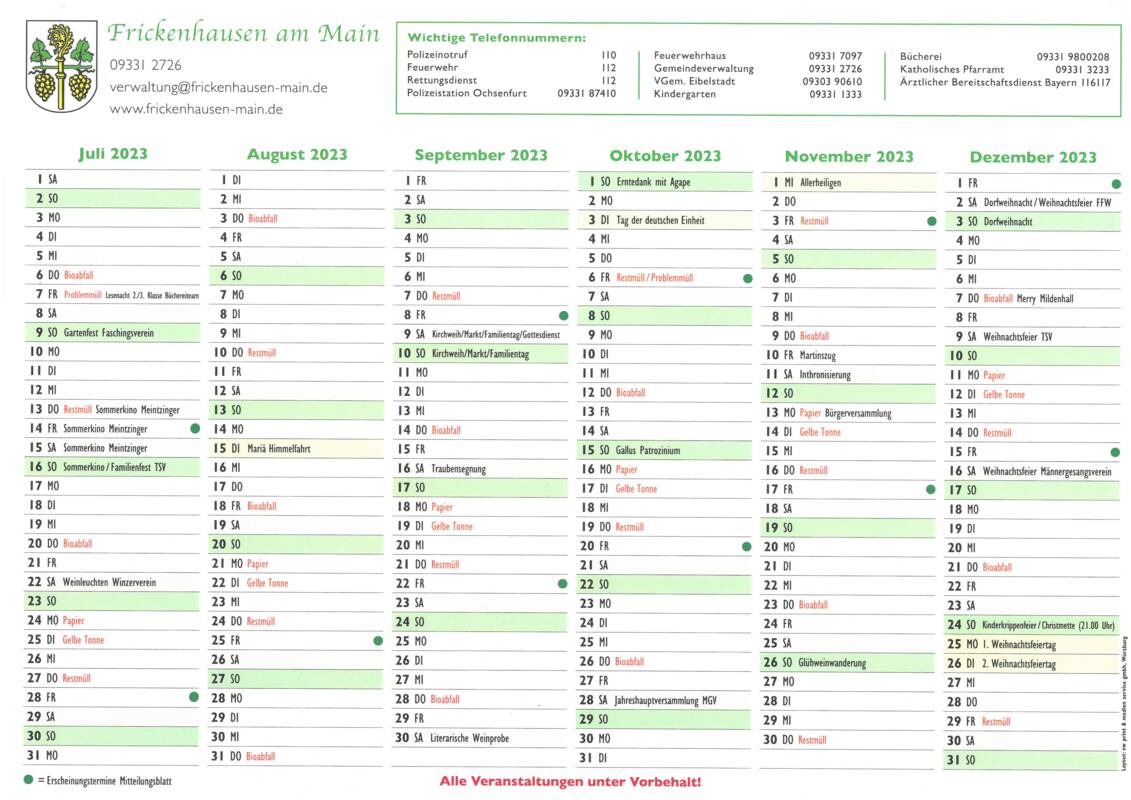Click Glühweinwanderung on 26 November
The image size is (1131, 800).
point(832,662)
